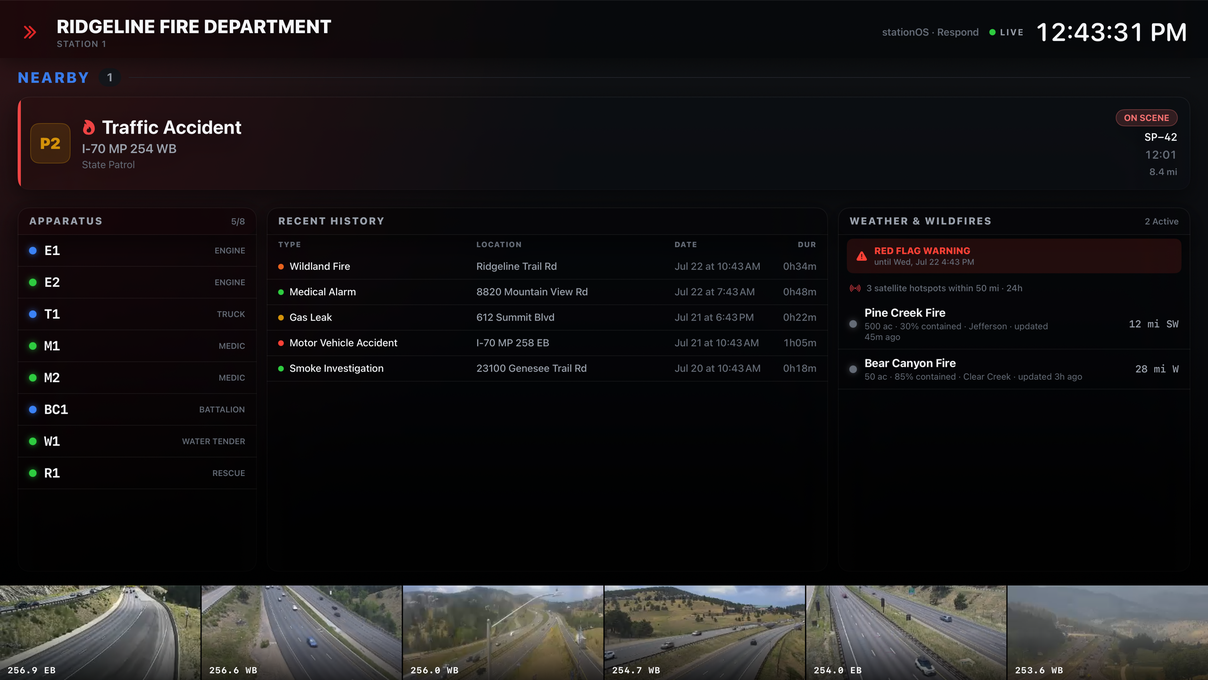Click the satellite hotspots signal icon
The image size is (1208, 680).
click(855, 288)
